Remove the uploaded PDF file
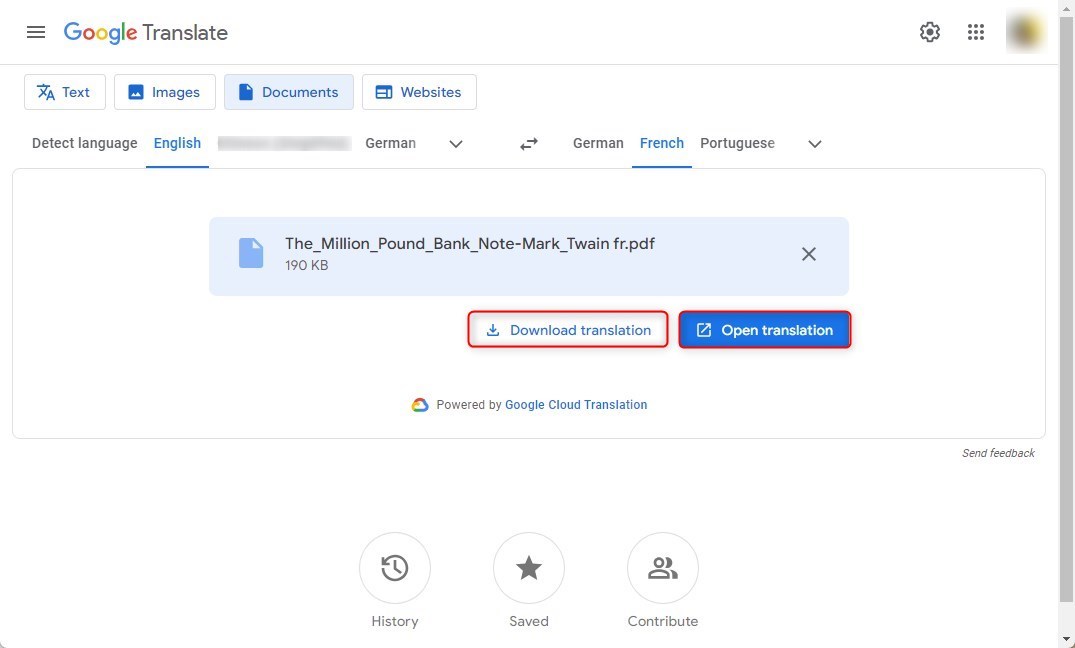 click(x=809, y=254)
